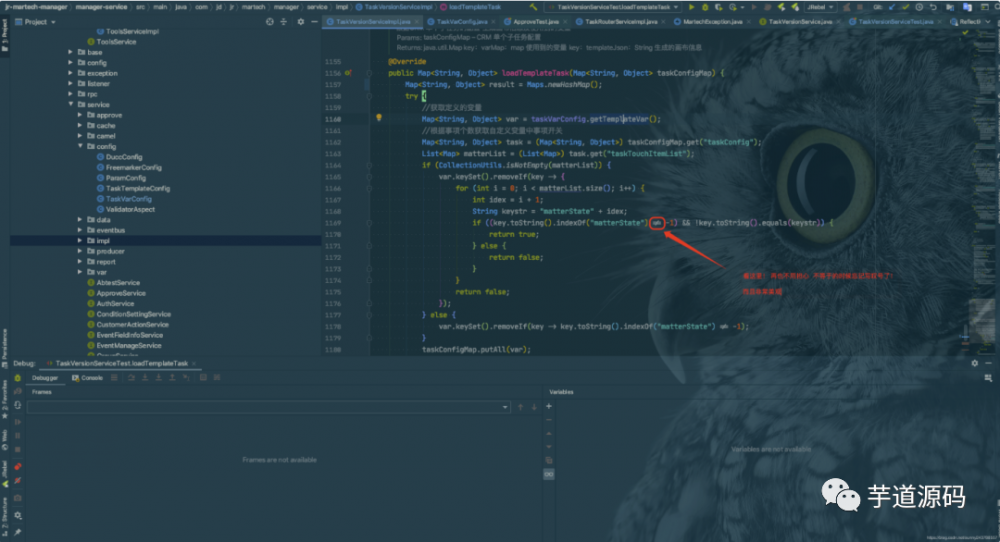Expand the approve folder
1000x542 pixels.
[x=80, y=115]
